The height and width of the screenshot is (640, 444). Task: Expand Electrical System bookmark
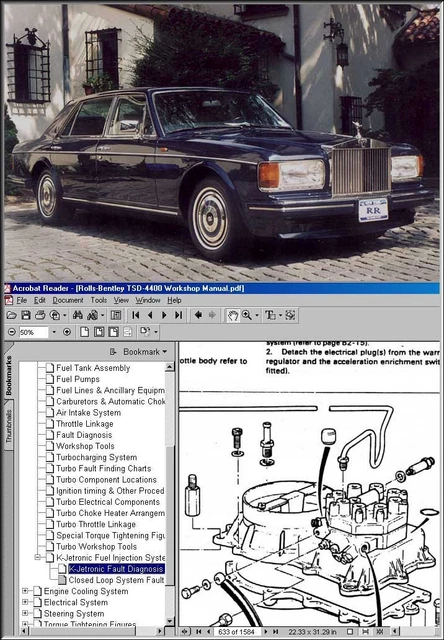coord(25,602)
